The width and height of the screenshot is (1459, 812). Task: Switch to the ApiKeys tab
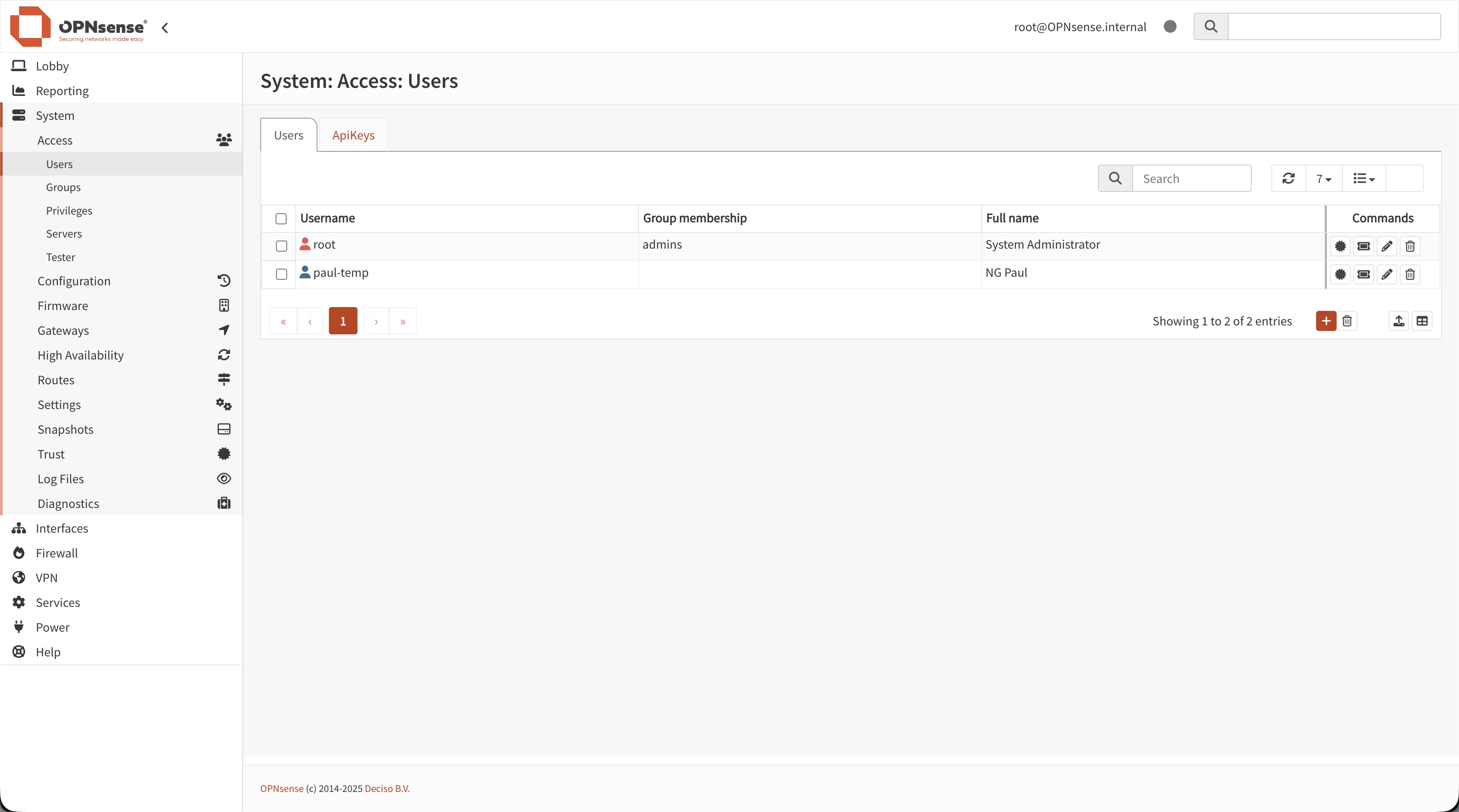pyautogui.click(x=352, y=135)
